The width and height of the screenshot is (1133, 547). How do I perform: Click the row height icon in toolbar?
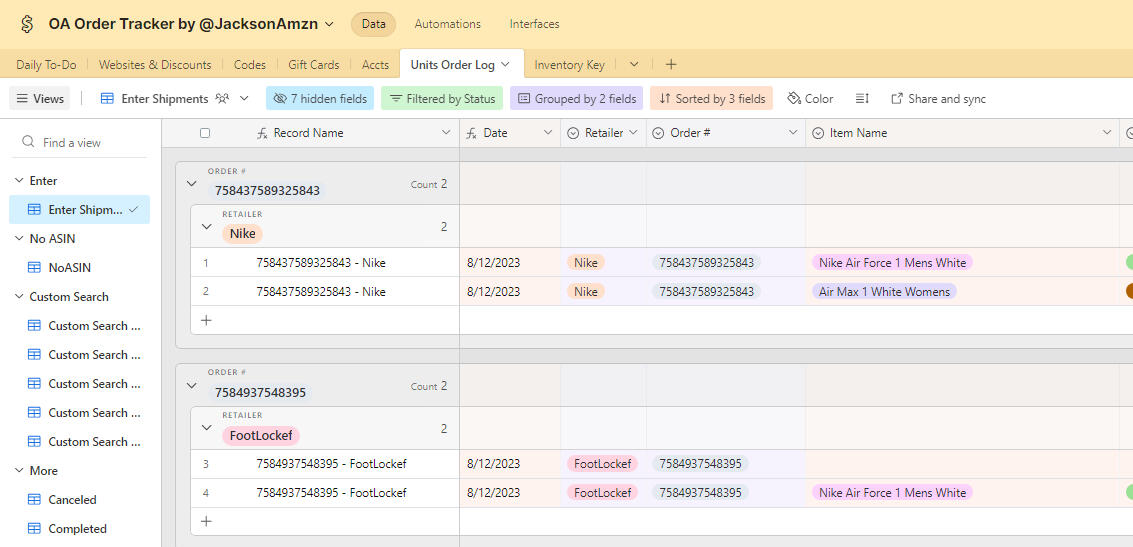(862, 99)
